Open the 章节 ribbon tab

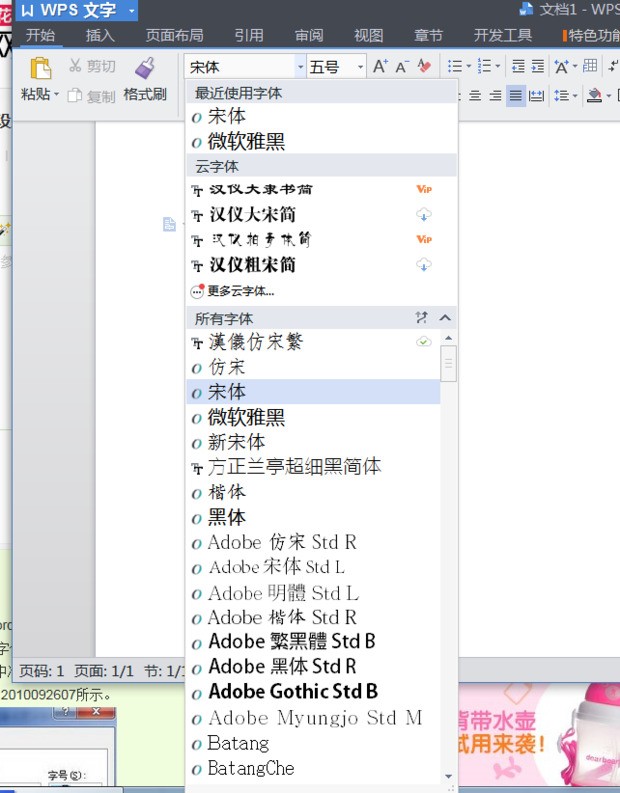[x=428, y=35]
